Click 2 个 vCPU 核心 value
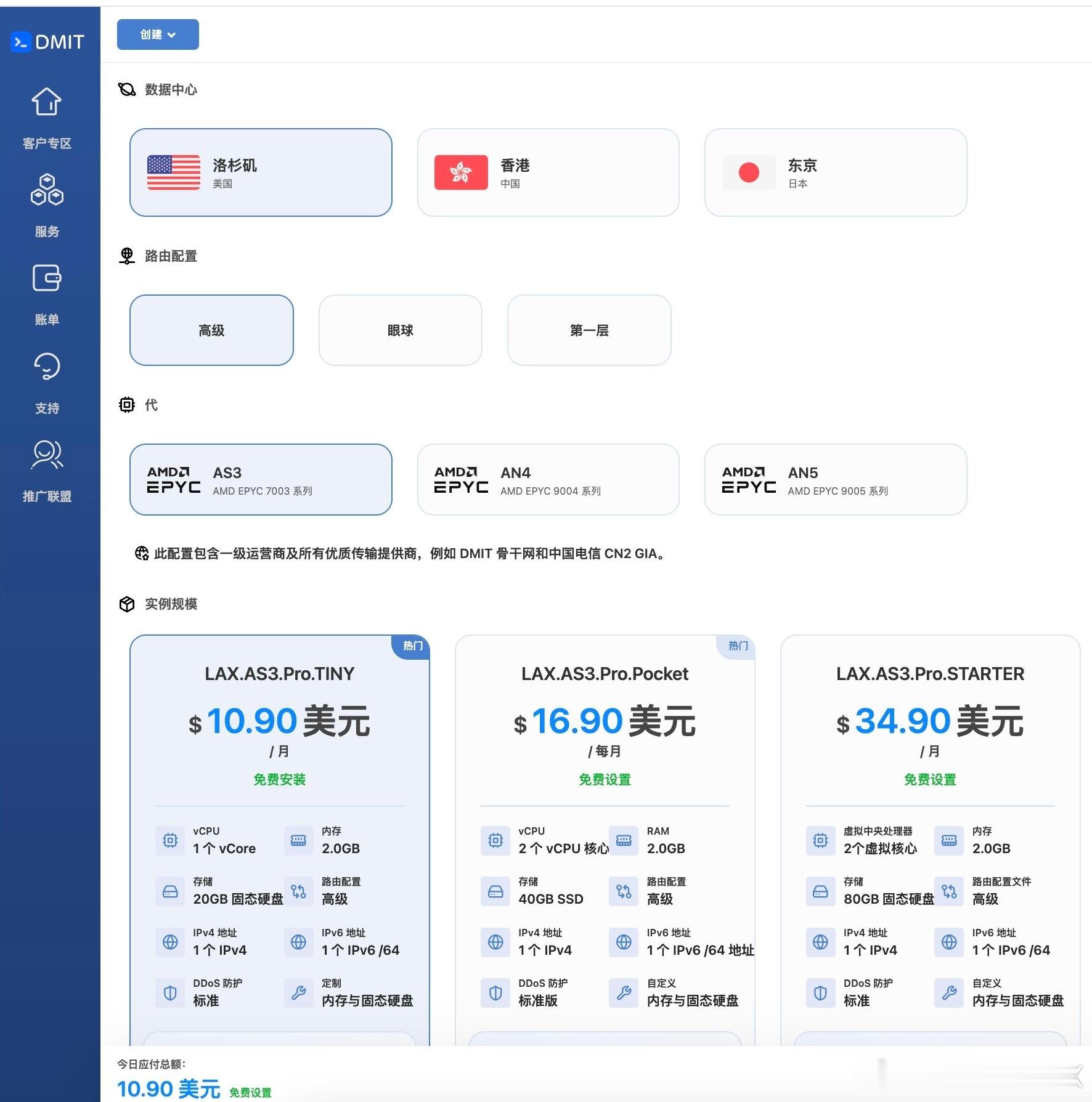 tap(563, 849)
